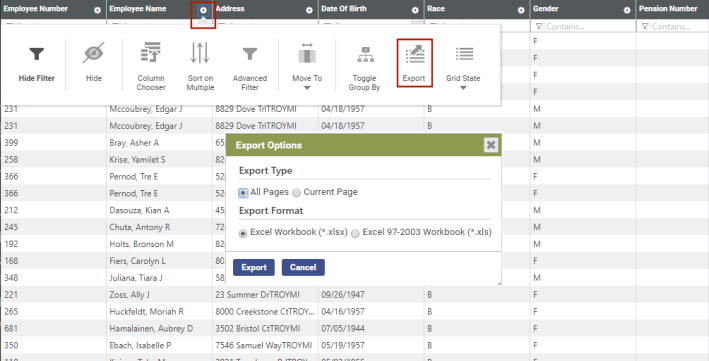Click address 7546 Samuel WayTROYMI
Screen dimensions: 709x361
click(x=264, y=345)
